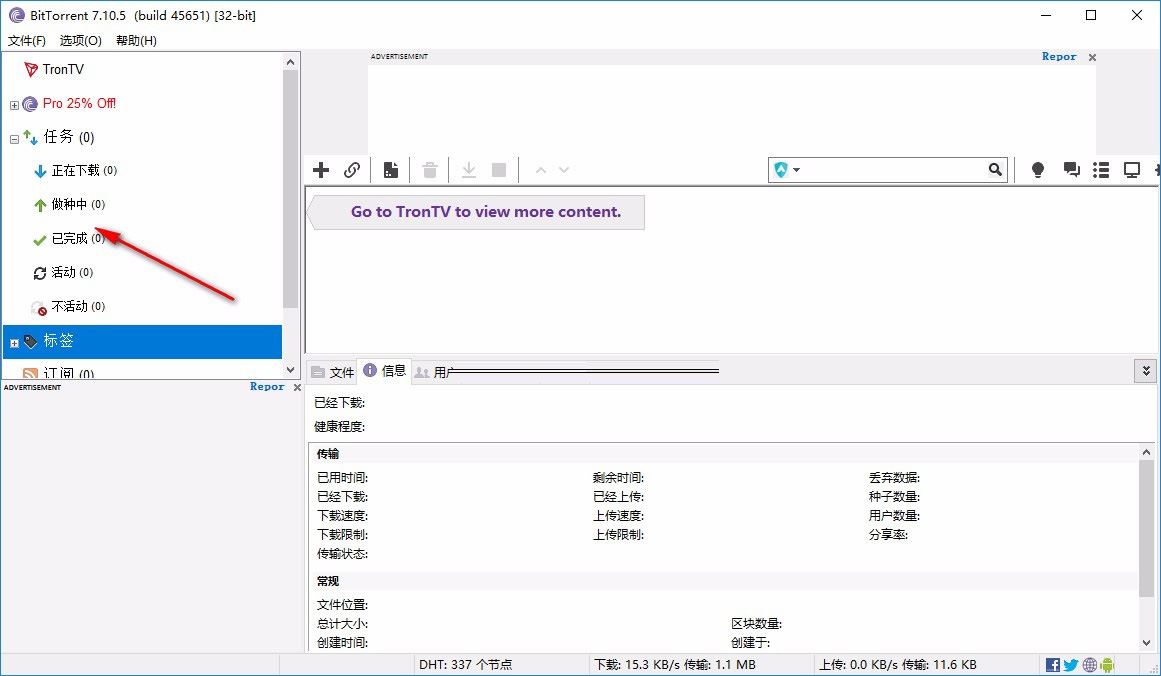Click the chat bubbles toolbar icon
Image resolution: width=1161 pixels, height=676 pixels.
pos(1071,170)
